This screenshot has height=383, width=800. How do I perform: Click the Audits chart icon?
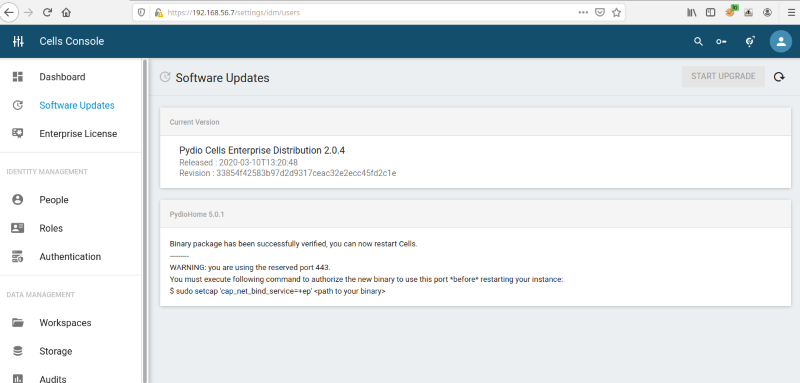(18, 378)
